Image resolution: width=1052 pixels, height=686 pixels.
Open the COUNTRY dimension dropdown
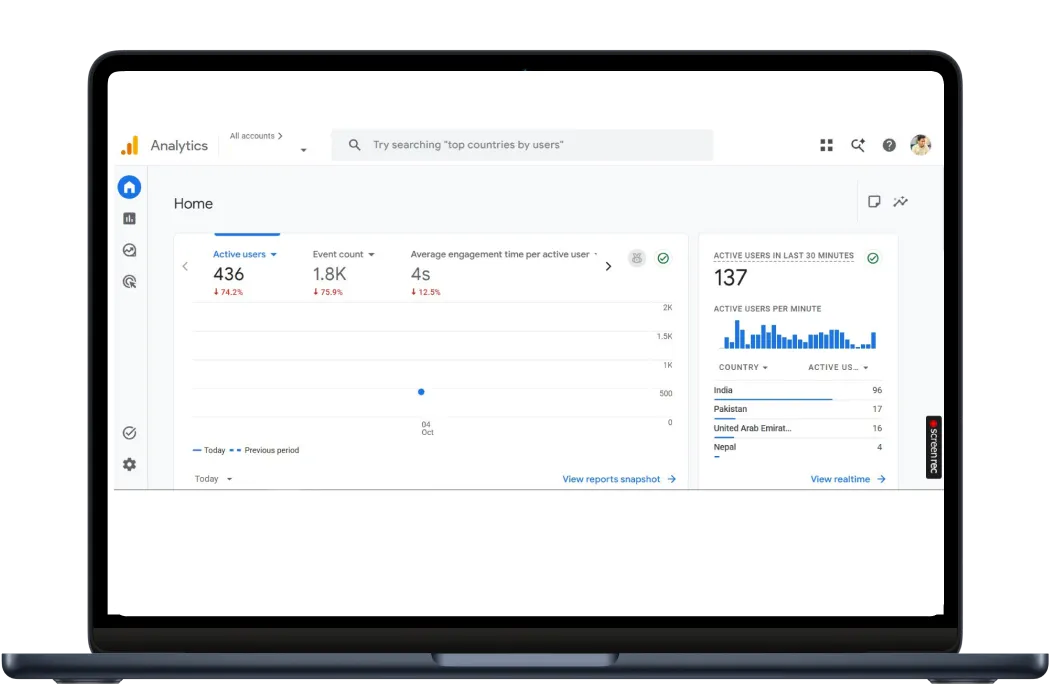click(743, 367)
